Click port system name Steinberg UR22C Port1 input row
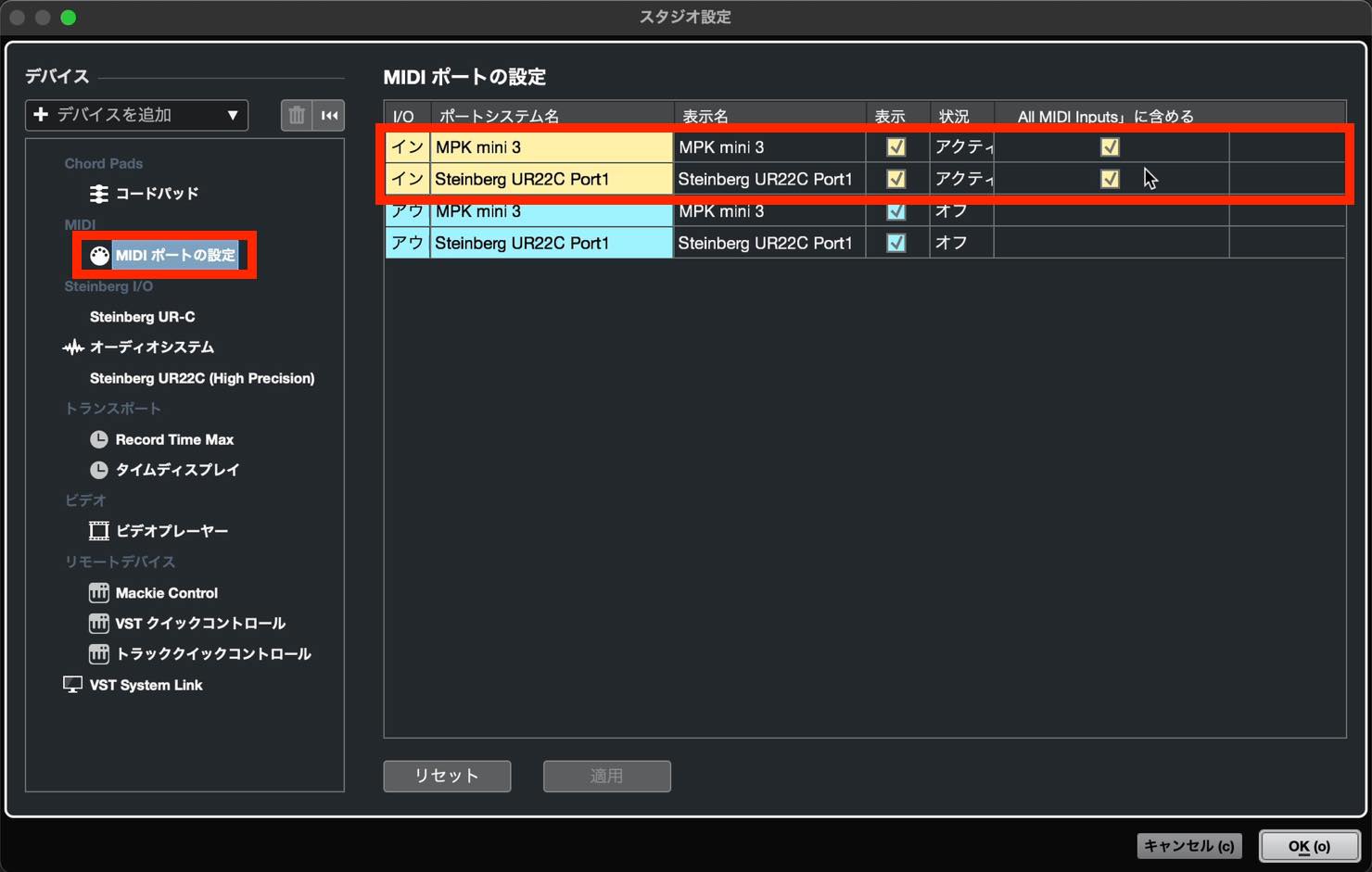Screen dimensions: 1372x872 [x=552, y=179]
